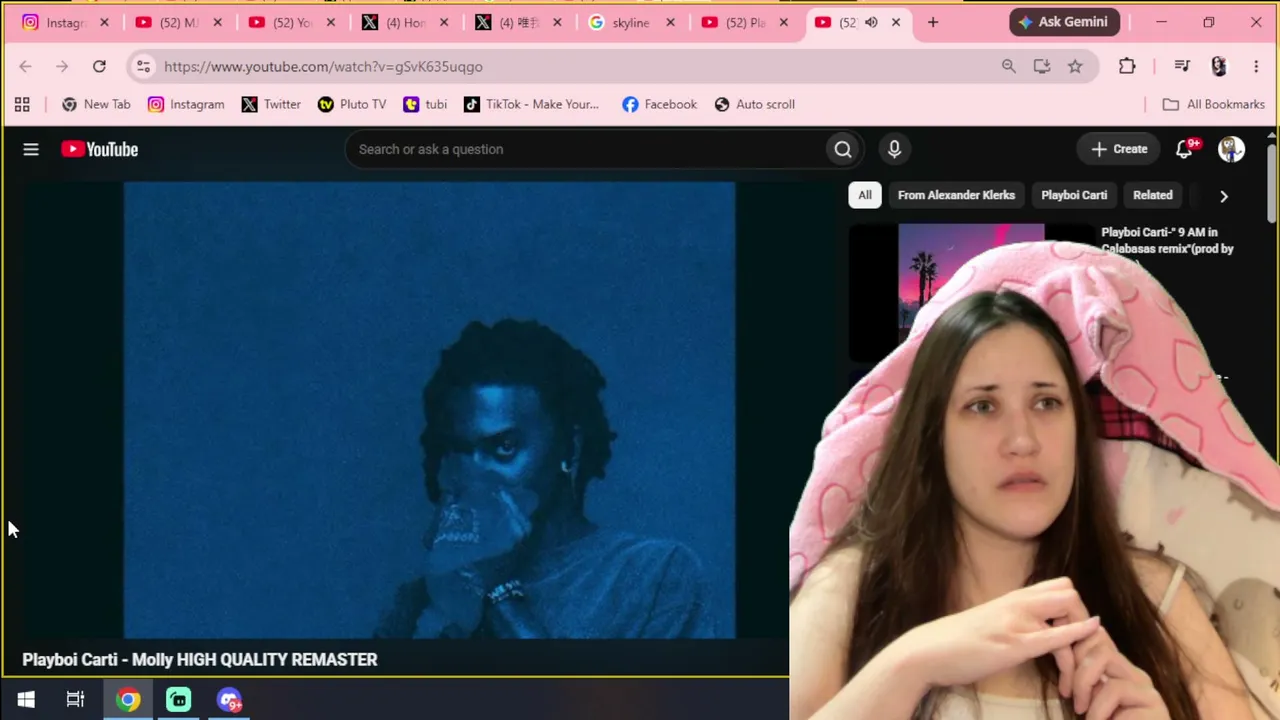The width and height of the screenshot is (1280, 720).
Task: Open the Windows Start menu
Action: pyautogui.click(x=26, y=700)
